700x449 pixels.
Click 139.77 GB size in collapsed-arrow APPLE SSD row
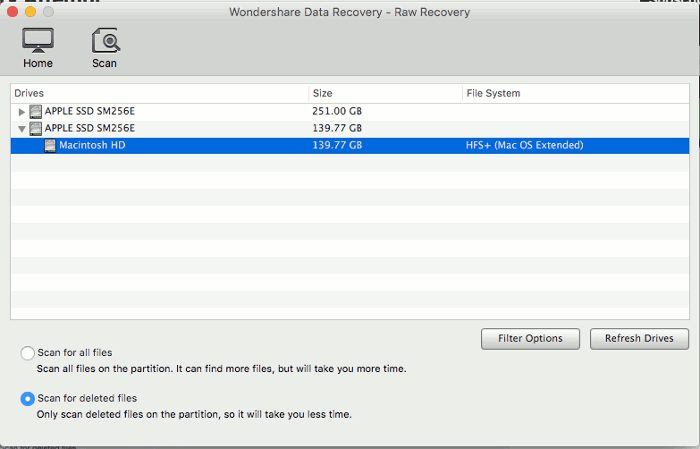337,129
